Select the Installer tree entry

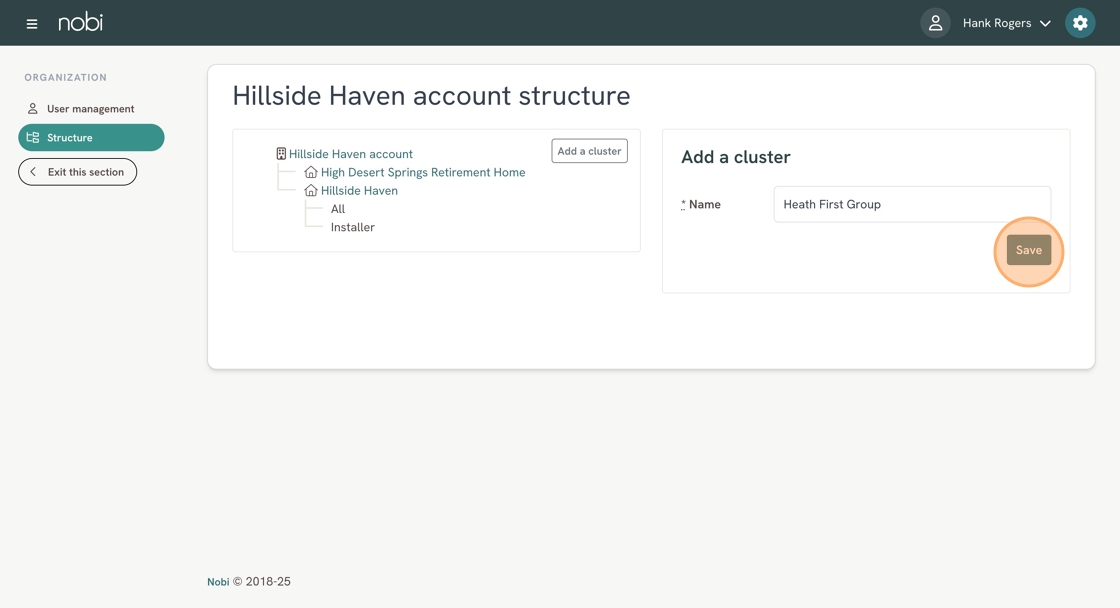[x=352, y=227]
